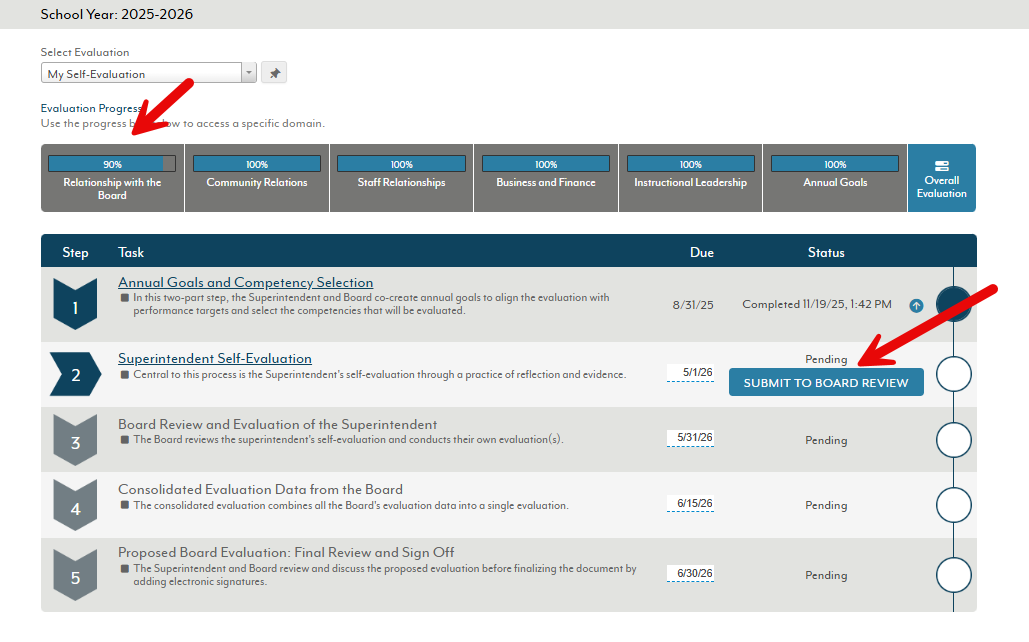Viewport: 1029px width, 642px height.
Task: Click the pin icon beside the evaluation dropdown
Action: tap(274, 73)
